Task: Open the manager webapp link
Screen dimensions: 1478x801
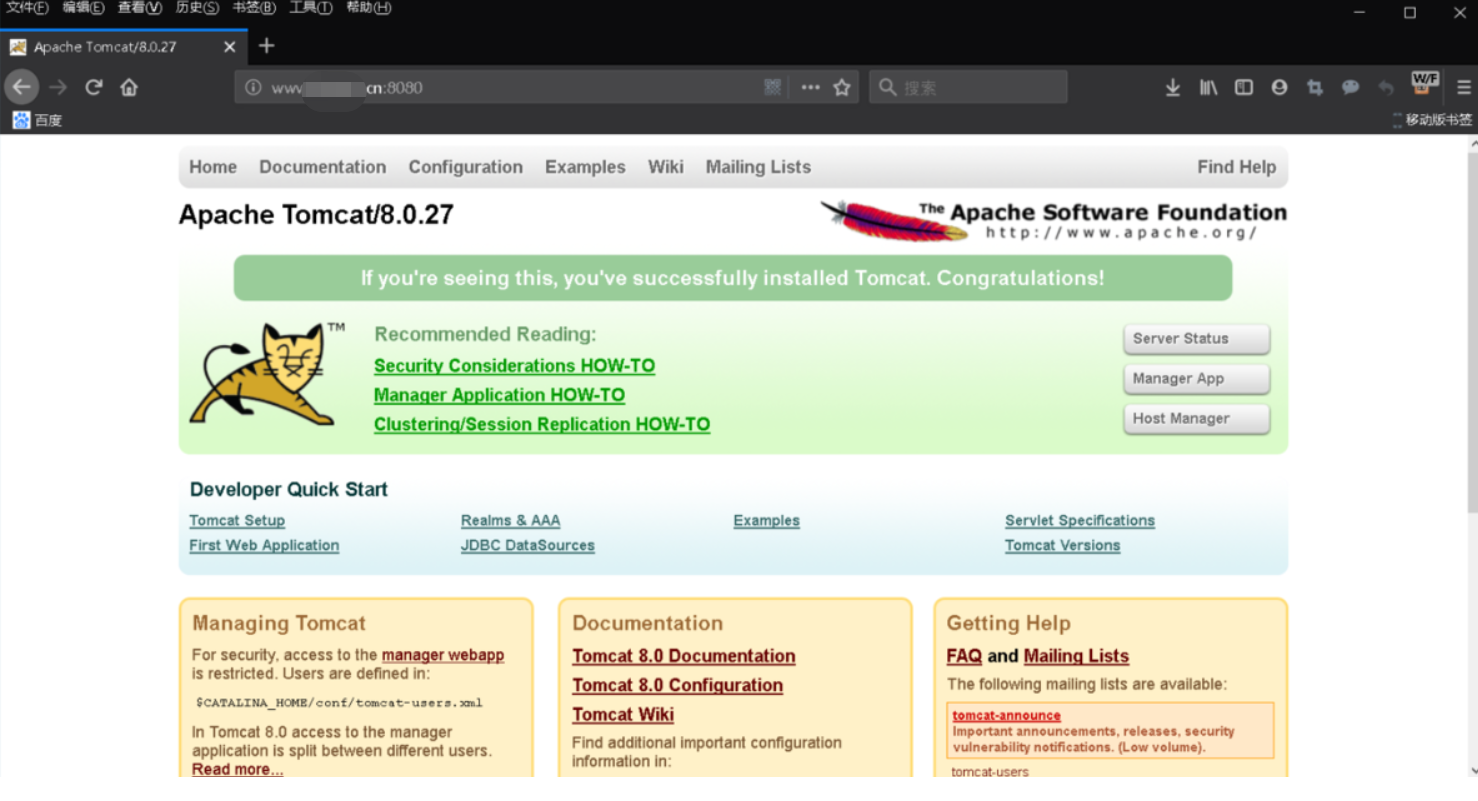Action: [x=443, y=655]
